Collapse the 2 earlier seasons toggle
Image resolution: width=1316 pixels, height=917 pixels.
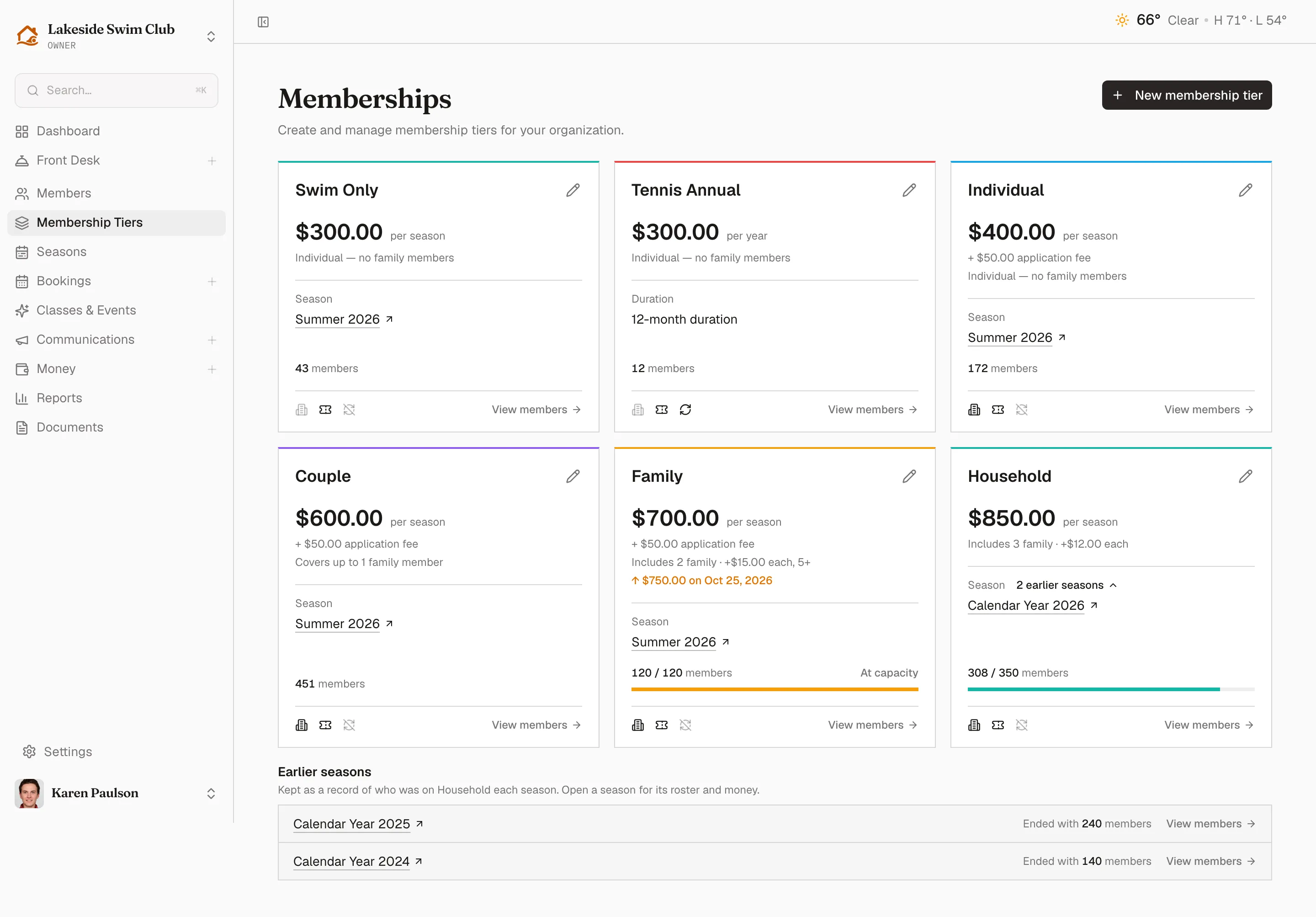tap(1067, 586)
